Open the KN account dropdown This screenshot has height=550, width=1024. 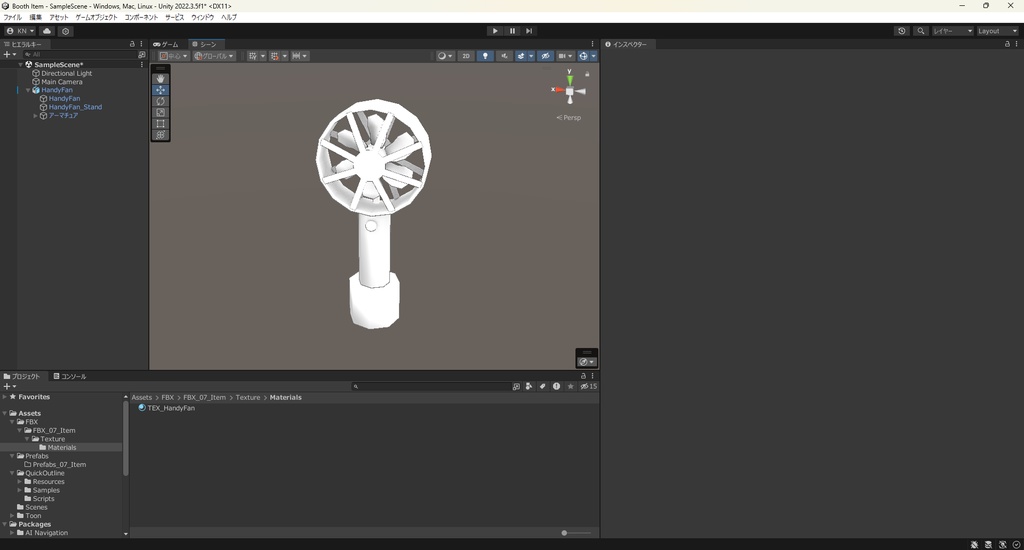click(20, 31)
